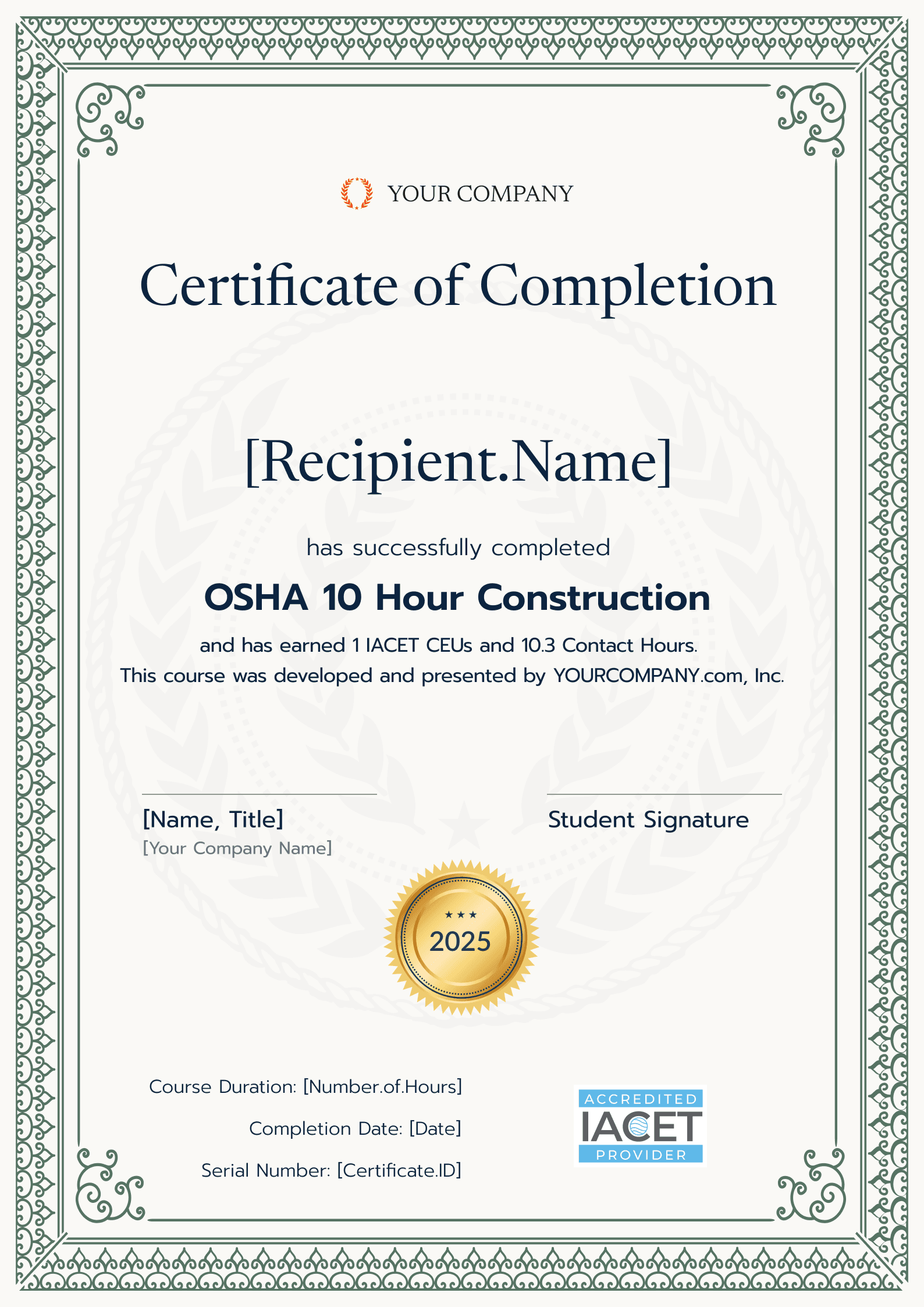This screenshot has width=924, height=1307.
Task: Click the Student Signature label
Action: click(648, 820)
